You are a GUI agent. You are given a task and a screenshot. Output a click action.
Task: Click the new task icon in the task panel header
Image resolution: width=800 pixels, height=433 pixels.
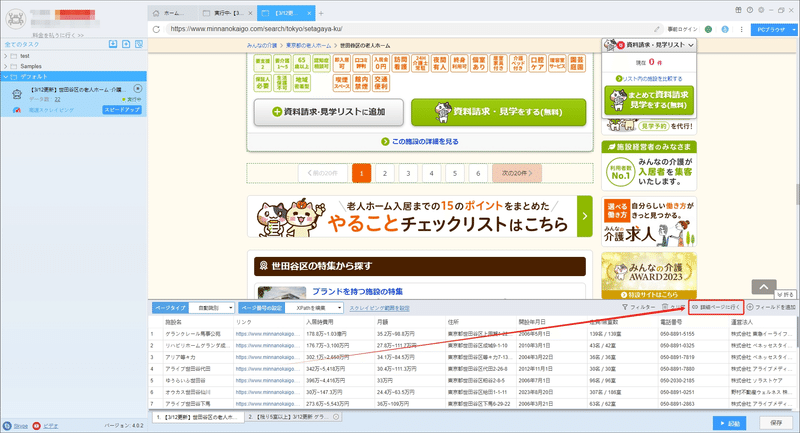click(x=126, y=44)
